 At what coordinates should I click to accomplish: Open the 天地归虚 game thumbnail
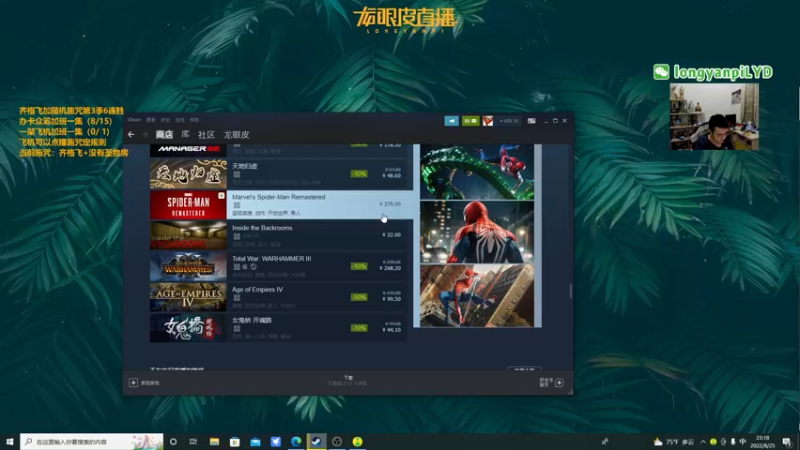point(188,174)
